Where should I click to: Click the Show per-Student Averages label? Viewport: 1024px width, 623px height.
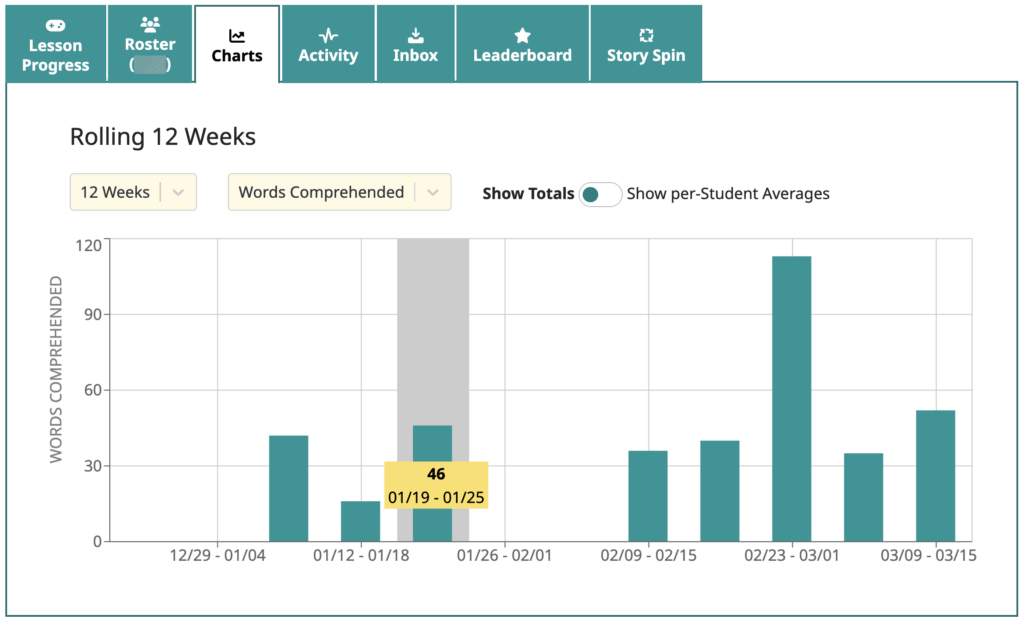[727, 194]
